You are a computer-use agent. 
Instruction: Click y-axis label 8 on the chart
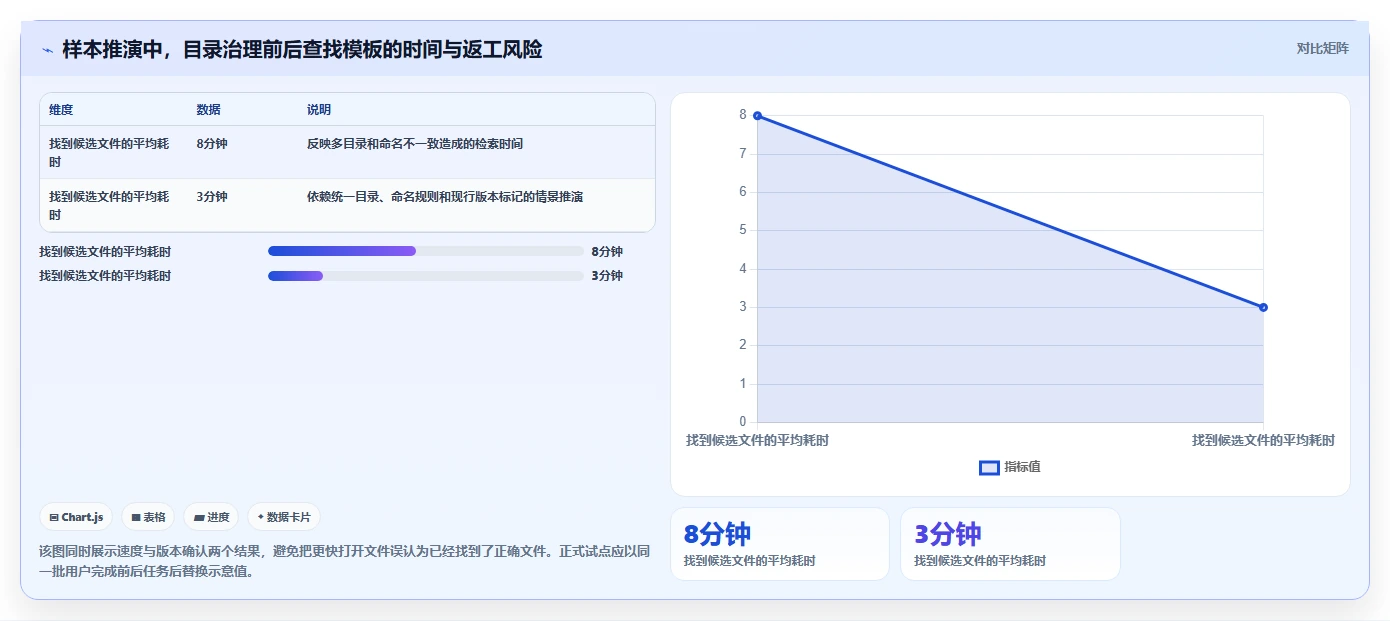pyautogui.click(x=743, y=115)
